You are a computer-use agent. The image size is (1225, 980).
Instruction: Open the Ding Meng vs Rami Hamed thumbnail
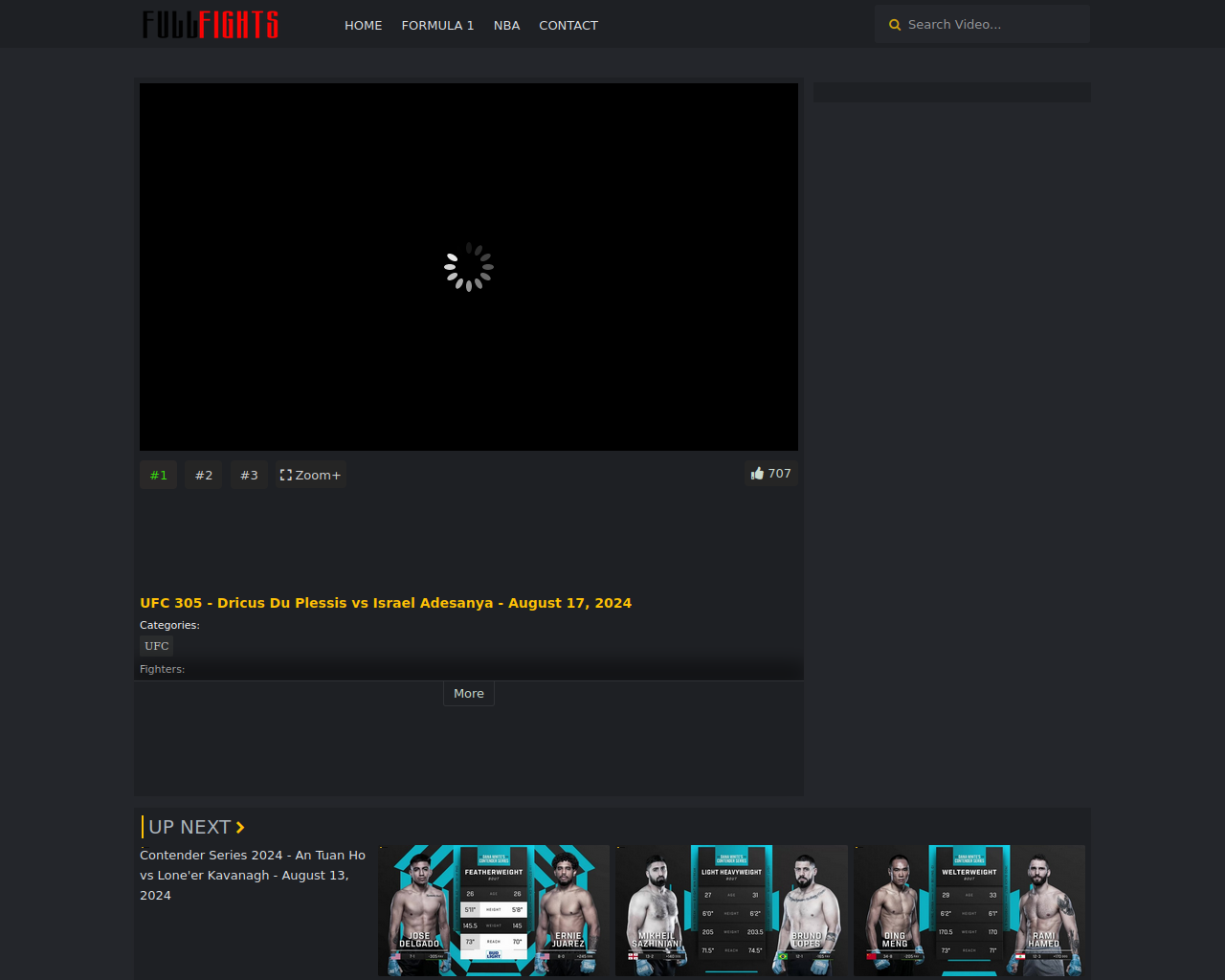click(x=969, y=910)
